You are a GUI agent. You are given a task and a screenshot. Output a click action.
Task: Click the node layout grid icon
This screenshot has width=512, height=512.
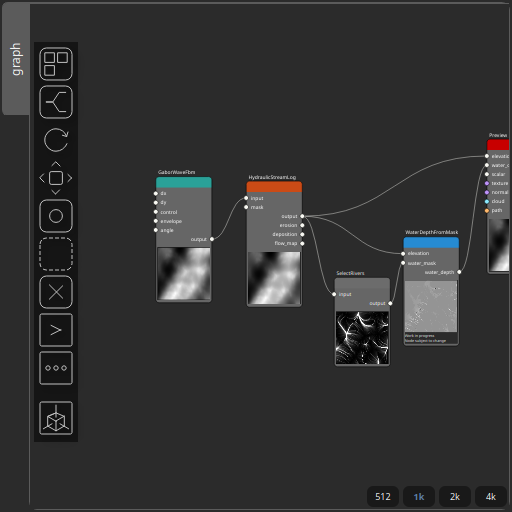point(56,64)
